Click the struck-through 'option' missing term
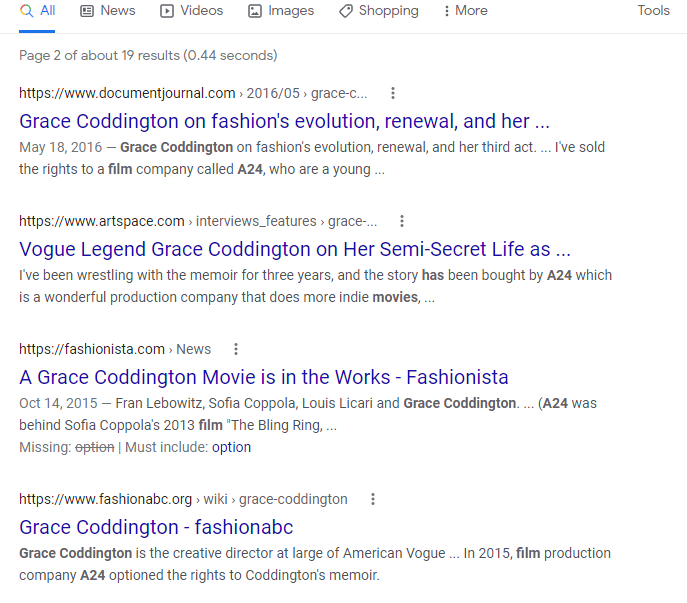The width and height of the screenshot is (687, 603). point(95,447)
